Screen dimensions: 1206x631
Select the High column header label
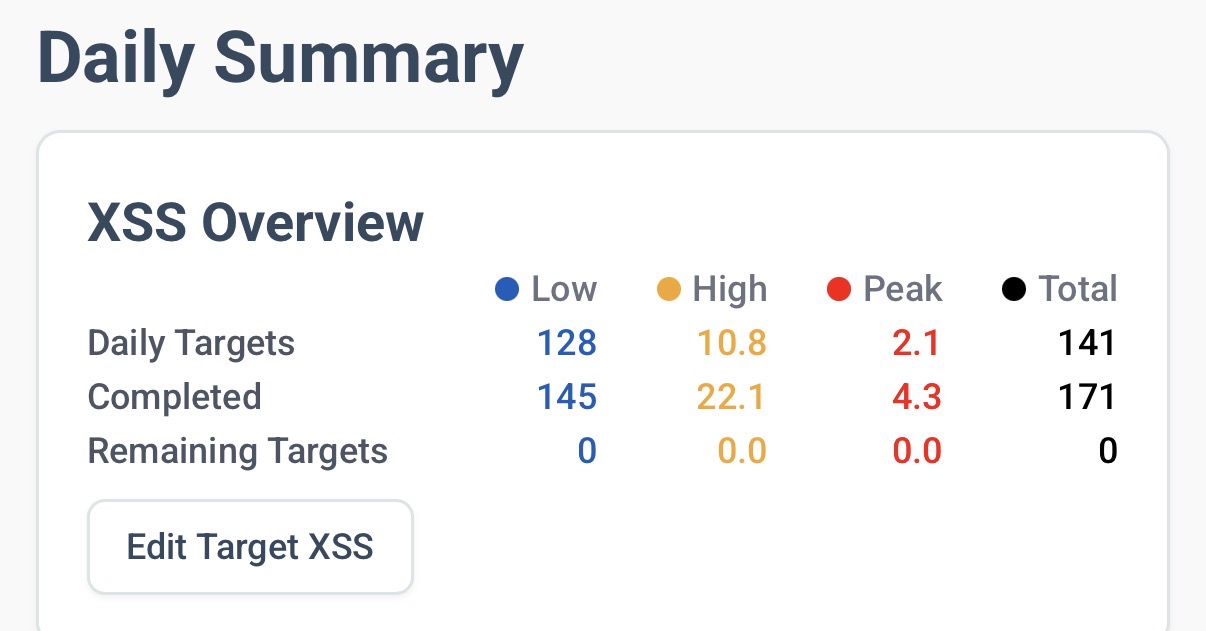coord(730,290)
